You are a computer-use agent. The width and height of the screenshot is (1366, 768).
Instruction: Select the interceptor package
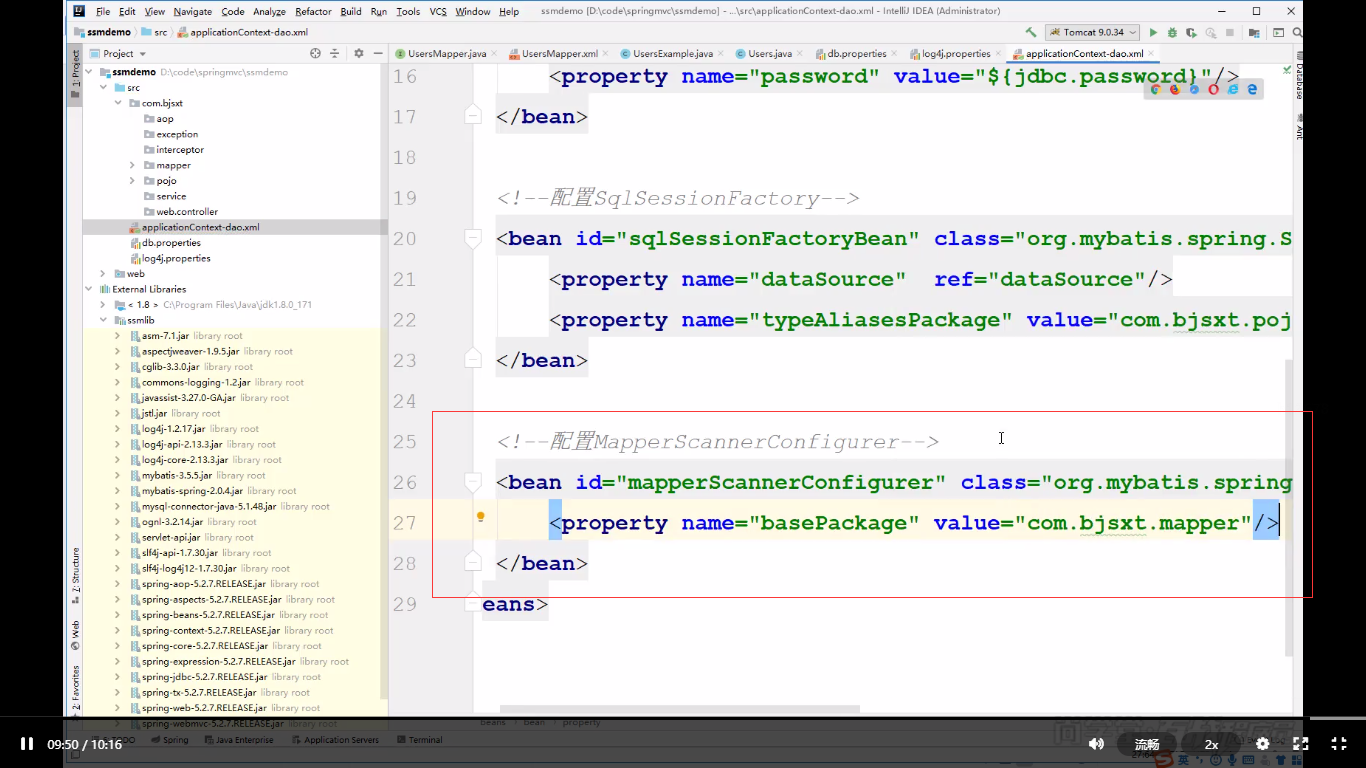coord(180,150)
